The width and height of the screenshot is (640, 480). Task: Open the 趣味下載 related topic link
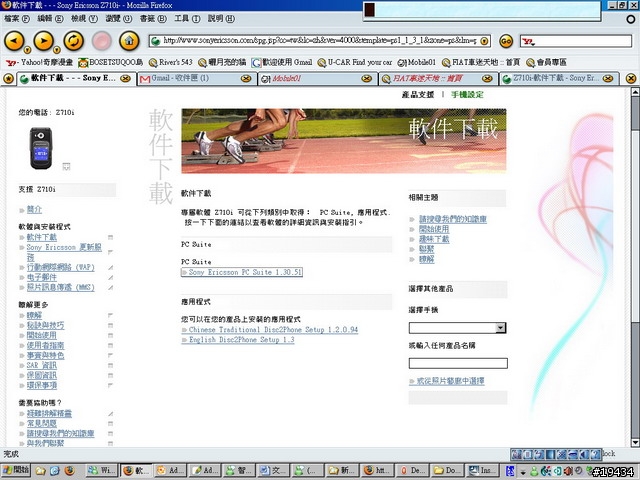[x=434, y=239]
